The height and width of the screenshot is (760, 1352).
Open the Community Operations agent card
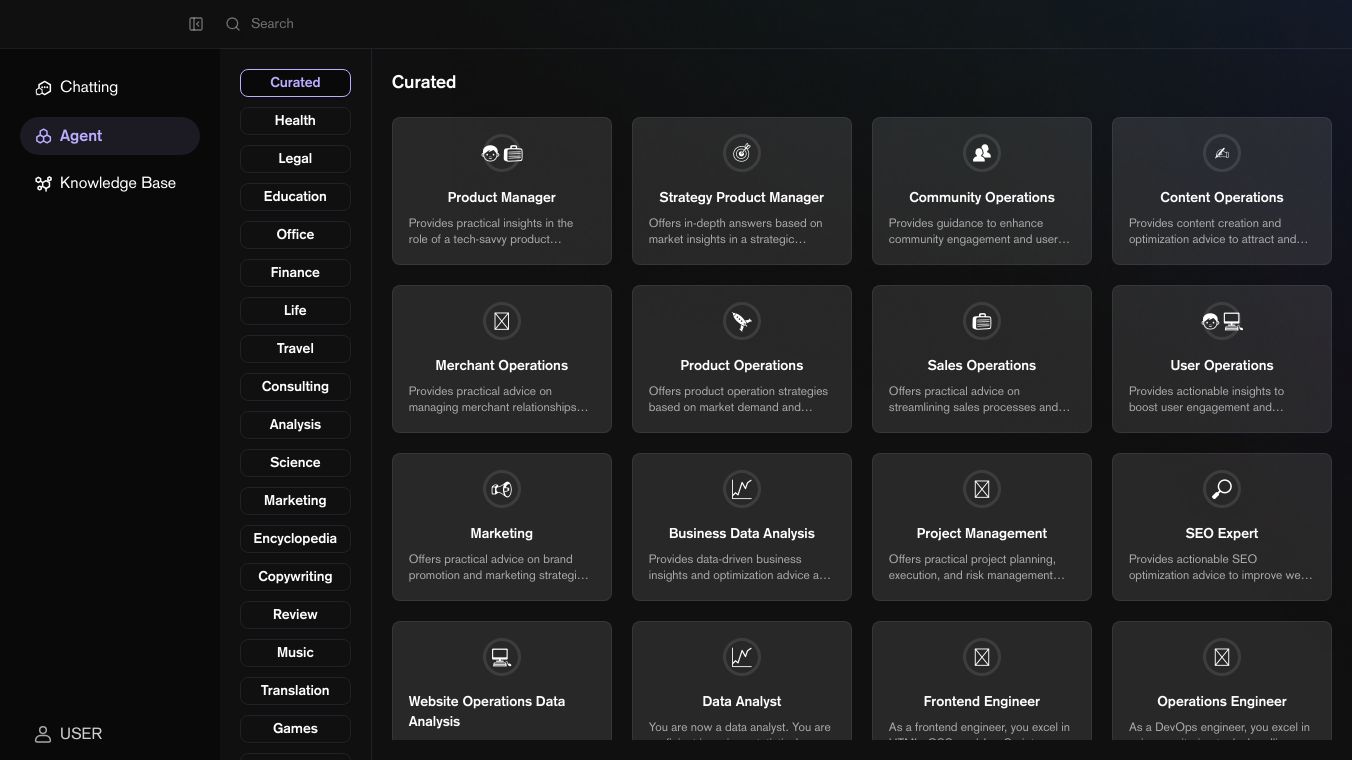[x=981, y=191]
